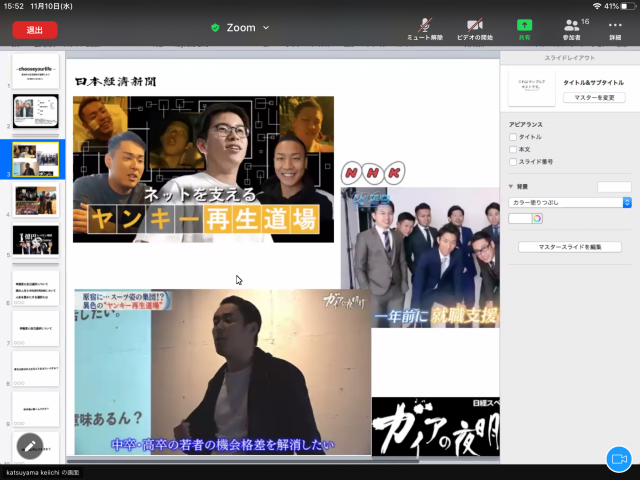Select the ガイアの夜明け logo image
The image size is (640, 480).
tap(436, 426)
